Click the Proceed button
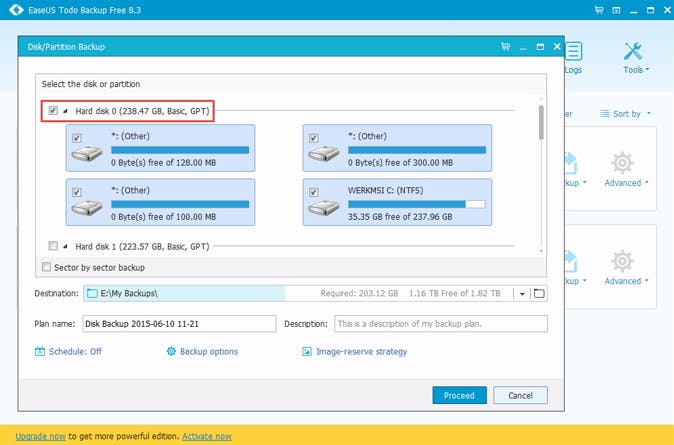674x445 pixels. pos(459,395)
